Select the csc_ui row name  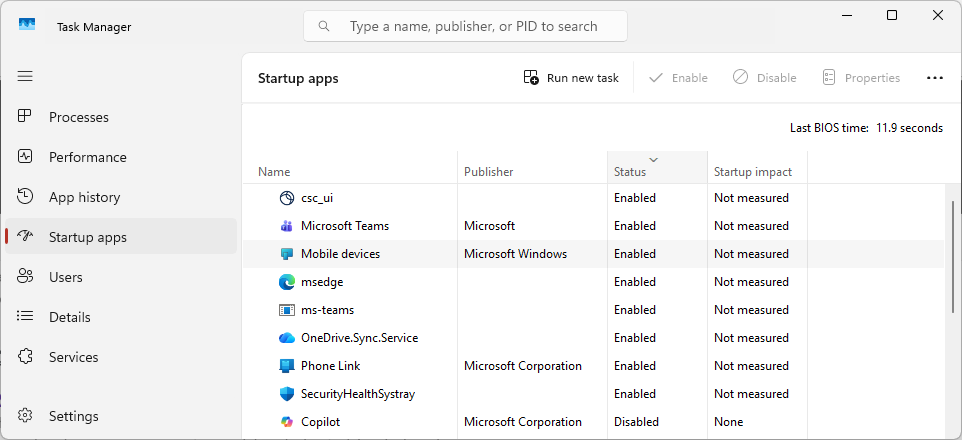[x=317, y=198]
